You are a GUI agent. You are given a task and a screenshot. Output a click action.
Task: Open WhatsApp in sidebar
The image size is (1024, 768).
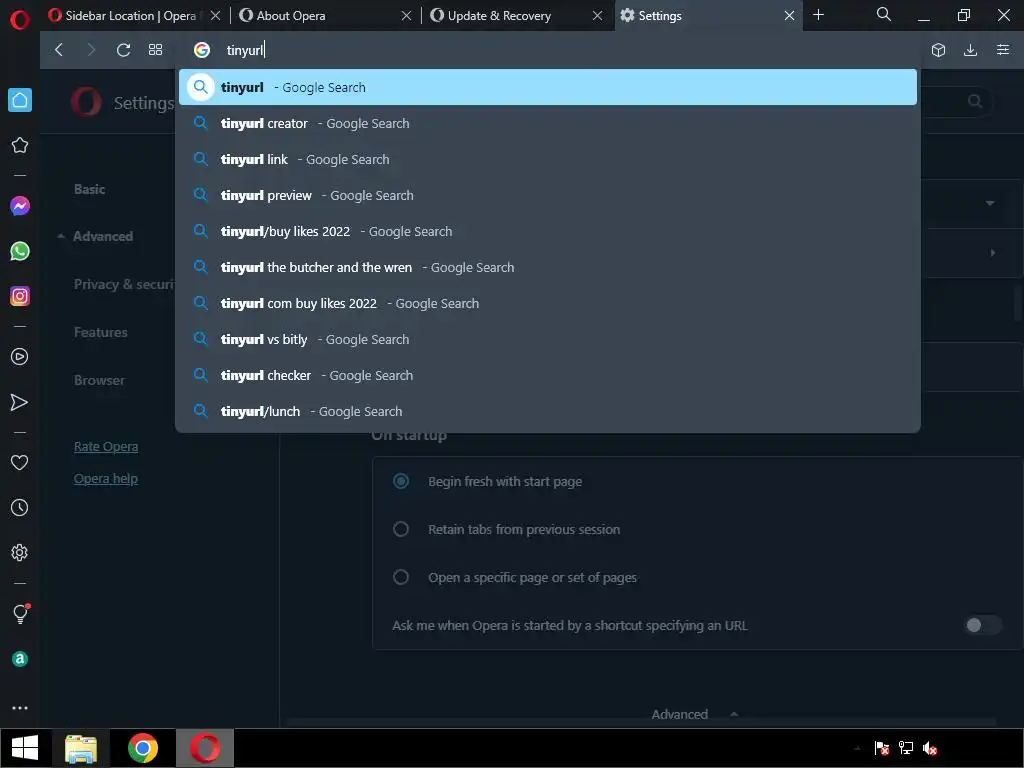point(20,251)
